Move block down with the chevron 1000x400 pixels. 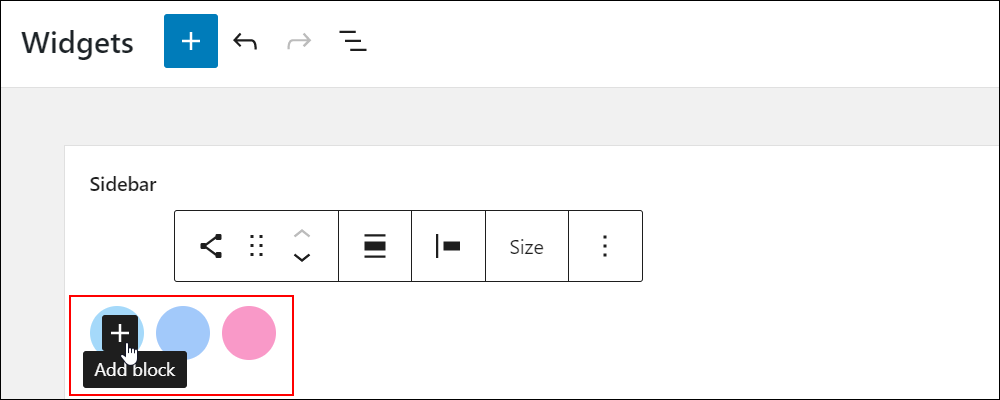click(302, 257)
